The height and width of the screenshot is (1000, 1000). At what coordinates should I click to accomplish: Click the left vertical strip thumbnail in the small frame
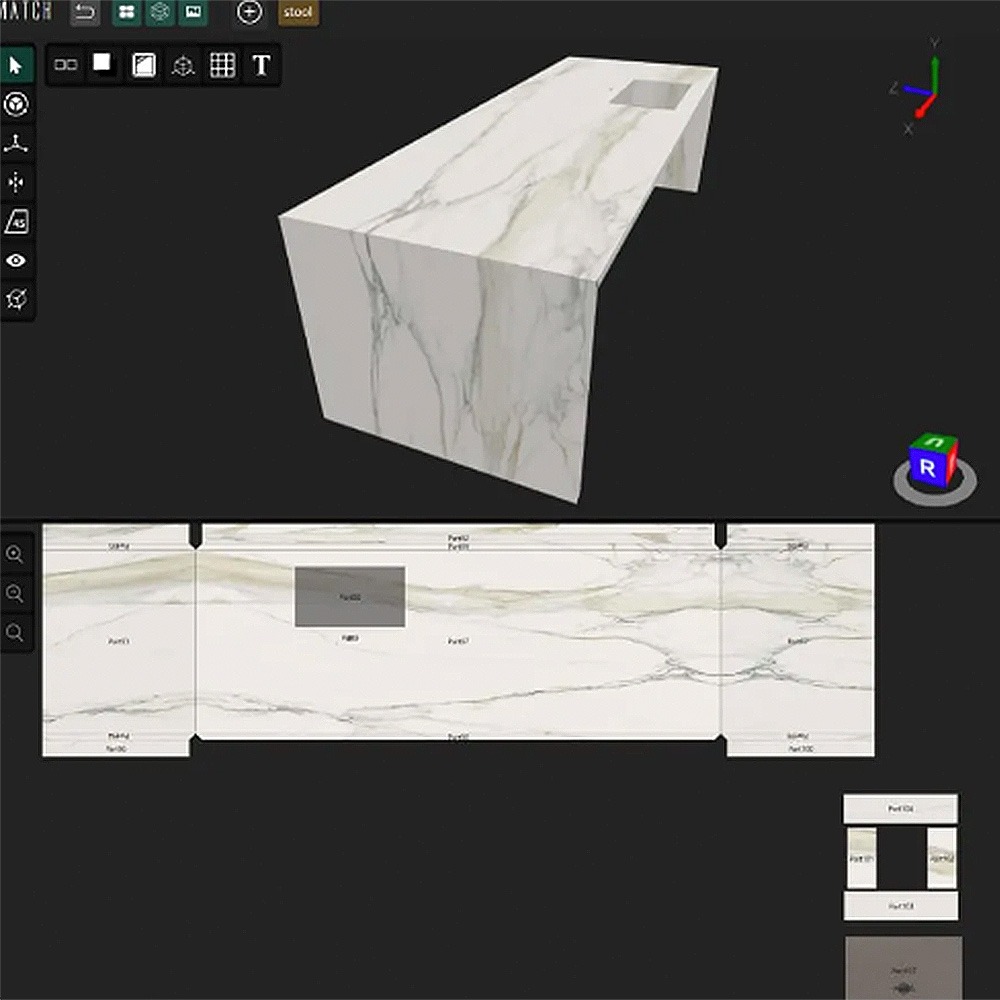pos(862,858)
